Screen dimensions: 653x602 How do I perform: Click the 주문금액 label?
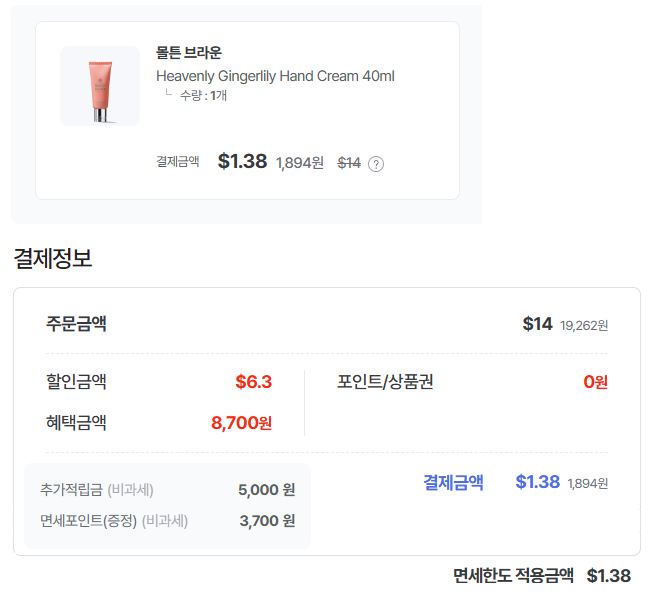[76, 323]
